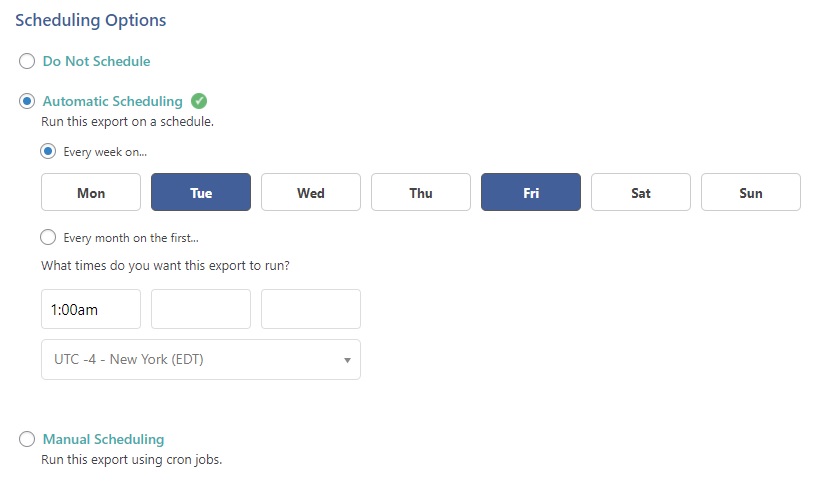Click the timezone dropdown arrow
This screenshot has width=826, height=482.
tap(347, 360)
